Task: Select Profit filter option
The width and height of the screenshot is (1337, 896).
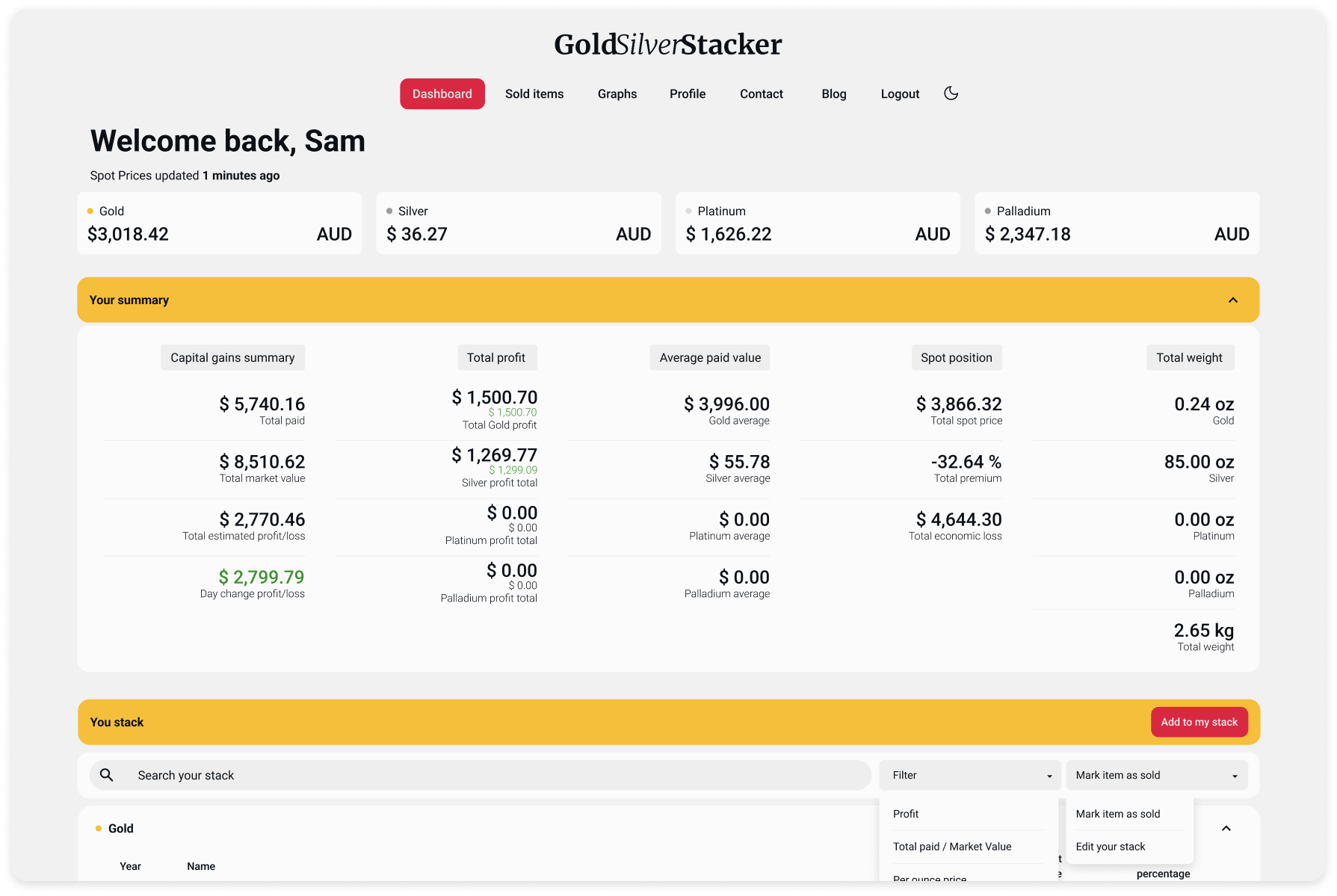Action: [x=906, y=814]
